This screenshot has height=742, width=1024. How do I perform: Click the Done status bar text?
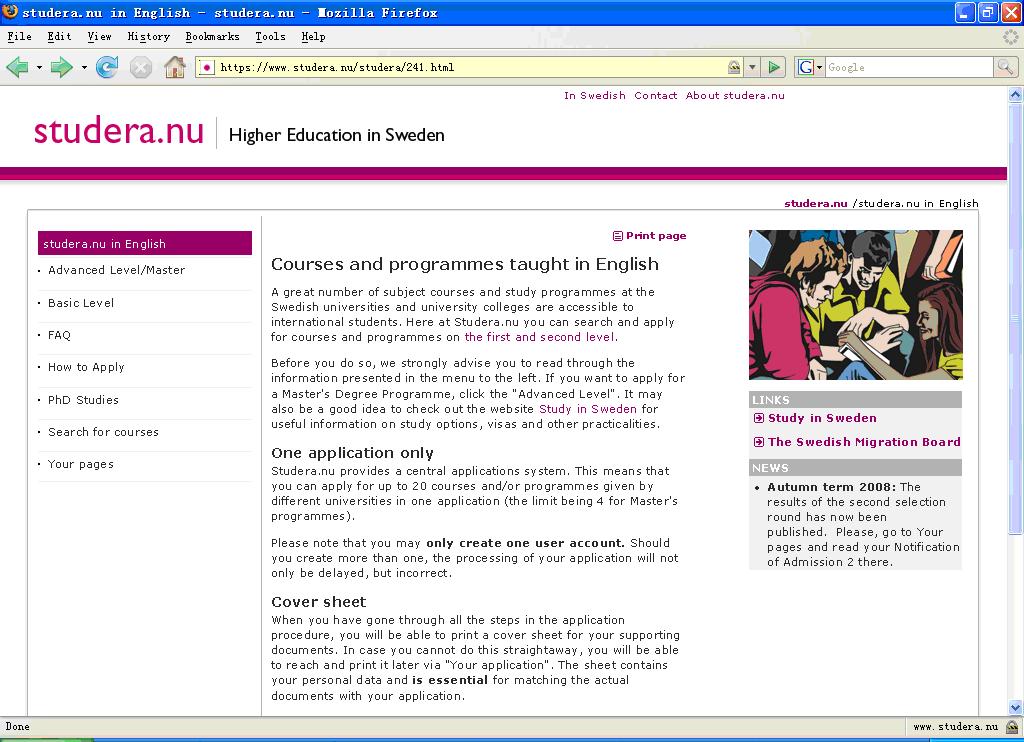pyautogui.click(x=18, y=726)
